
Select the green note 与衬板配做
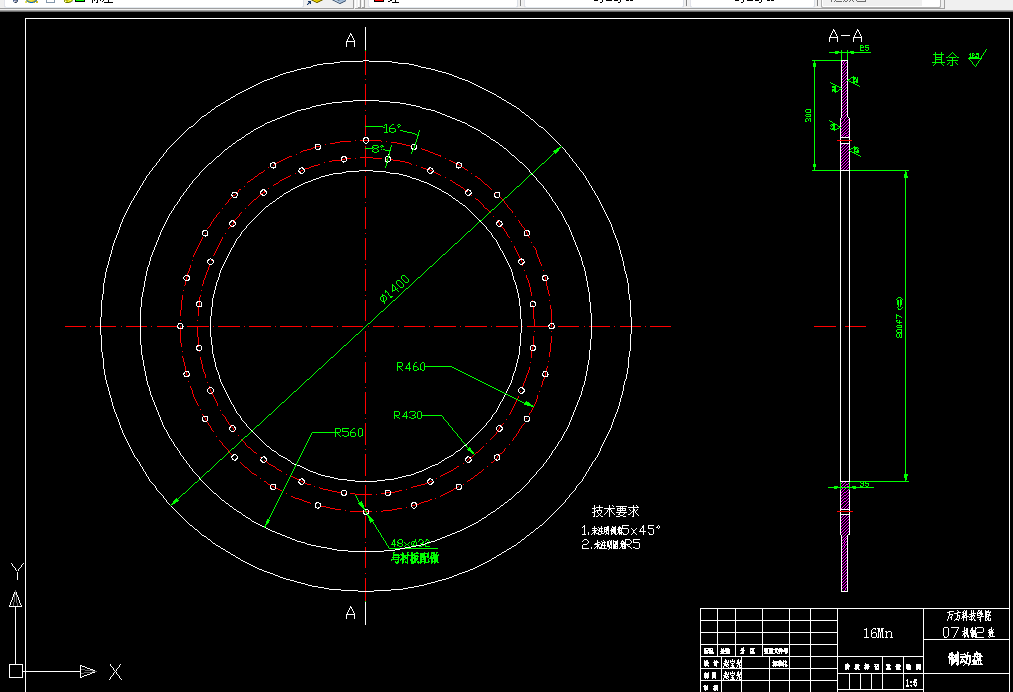pos(415,558)
